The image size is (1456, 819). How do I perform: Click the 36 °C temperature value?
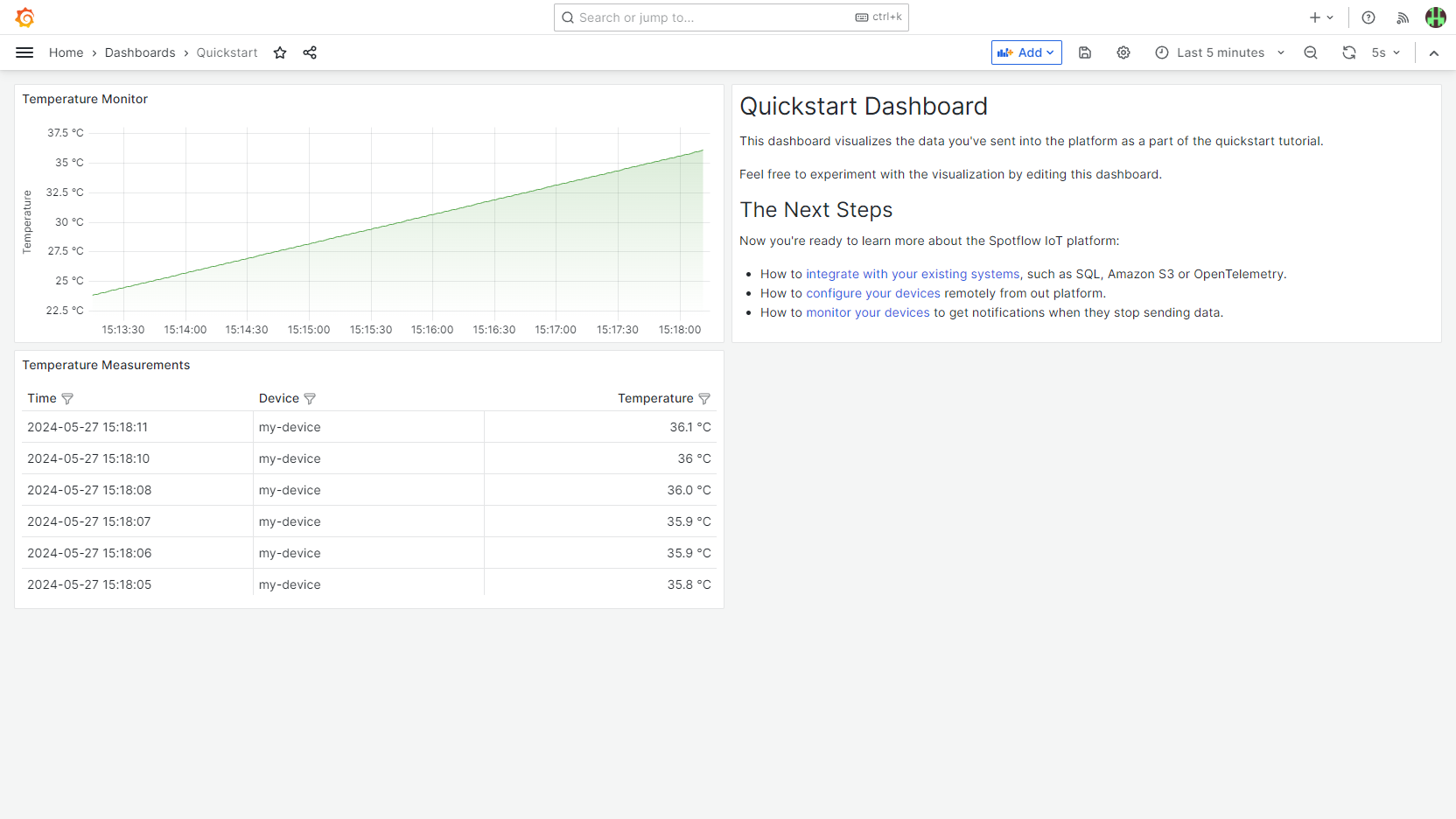pos(694,458)
